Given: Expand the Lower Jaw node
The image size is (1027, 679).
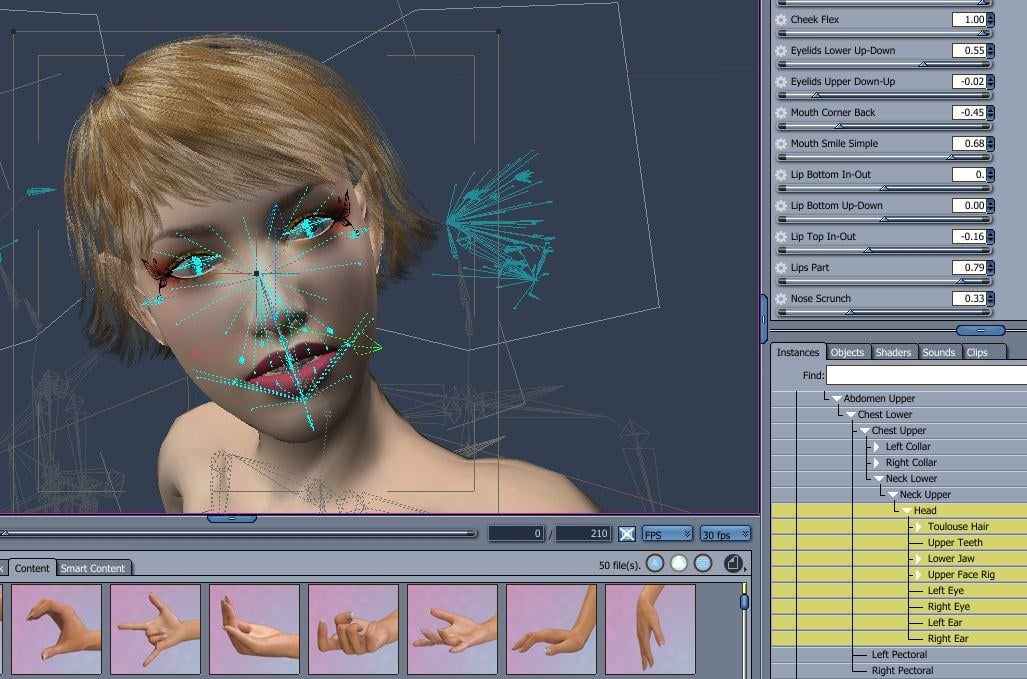Looking at the screenshot, I should click(918, 559).
